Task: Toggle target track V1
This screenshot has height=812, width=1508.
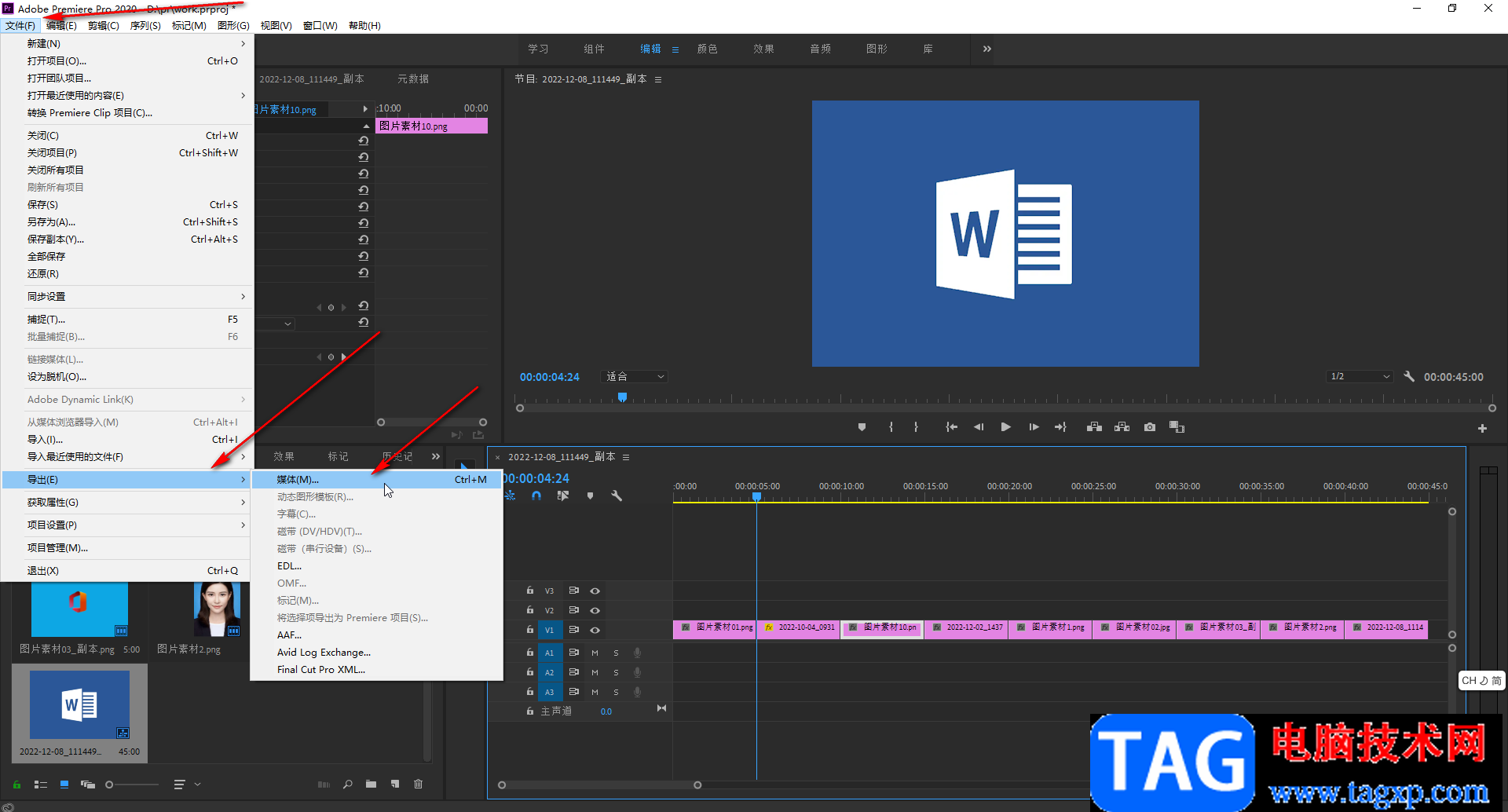Action: coord(550,630)
